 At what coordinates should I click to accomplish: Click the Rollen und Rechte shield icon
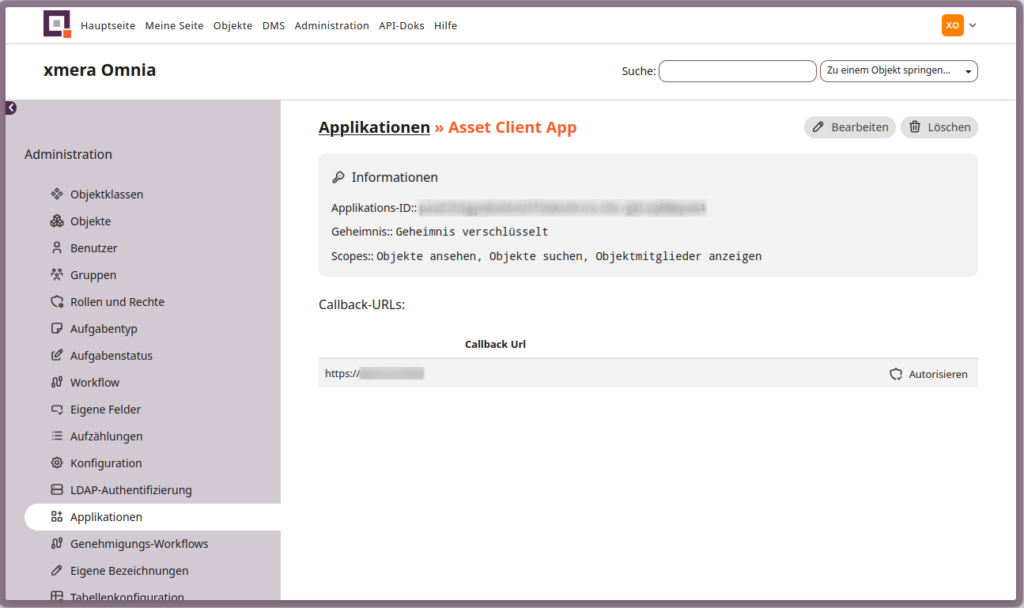click(x=57, y=302)
